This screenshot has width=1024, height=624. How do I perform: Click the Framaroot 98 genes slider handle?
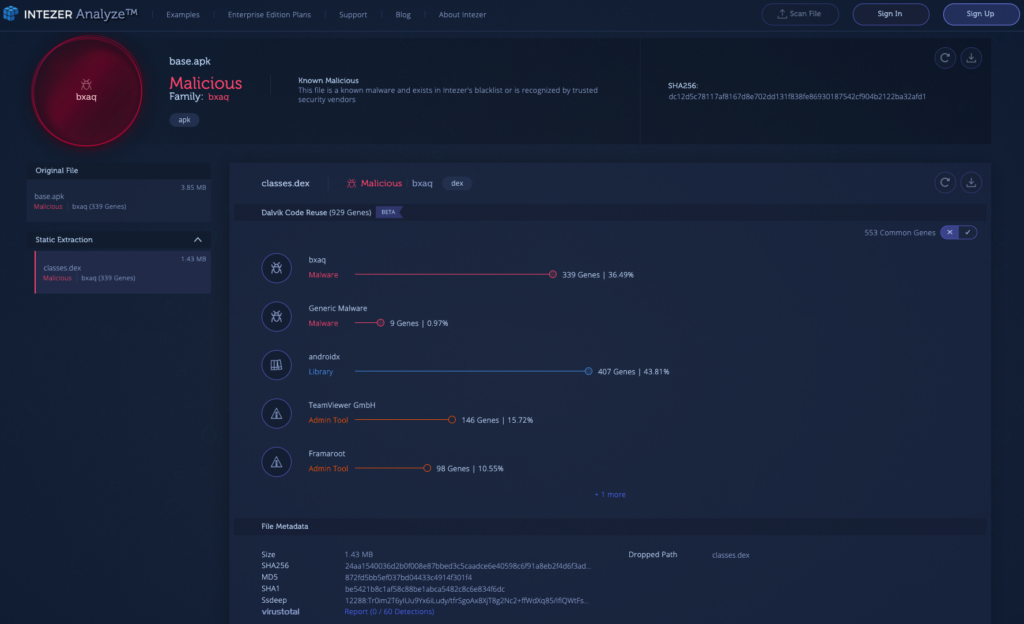pyautogui.click(x=427, y=468)
